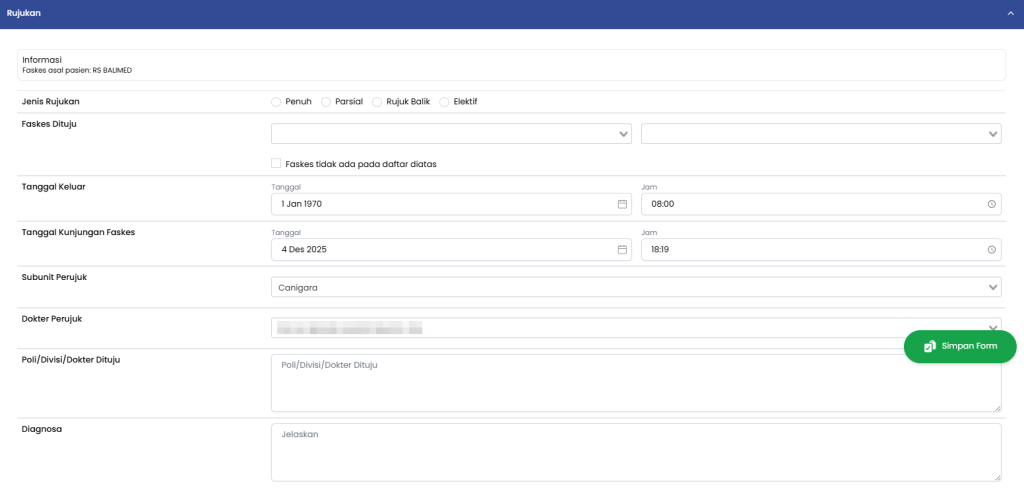
Task: Collapse the Rujukan panel header chevron
Action: [1010, 14]
